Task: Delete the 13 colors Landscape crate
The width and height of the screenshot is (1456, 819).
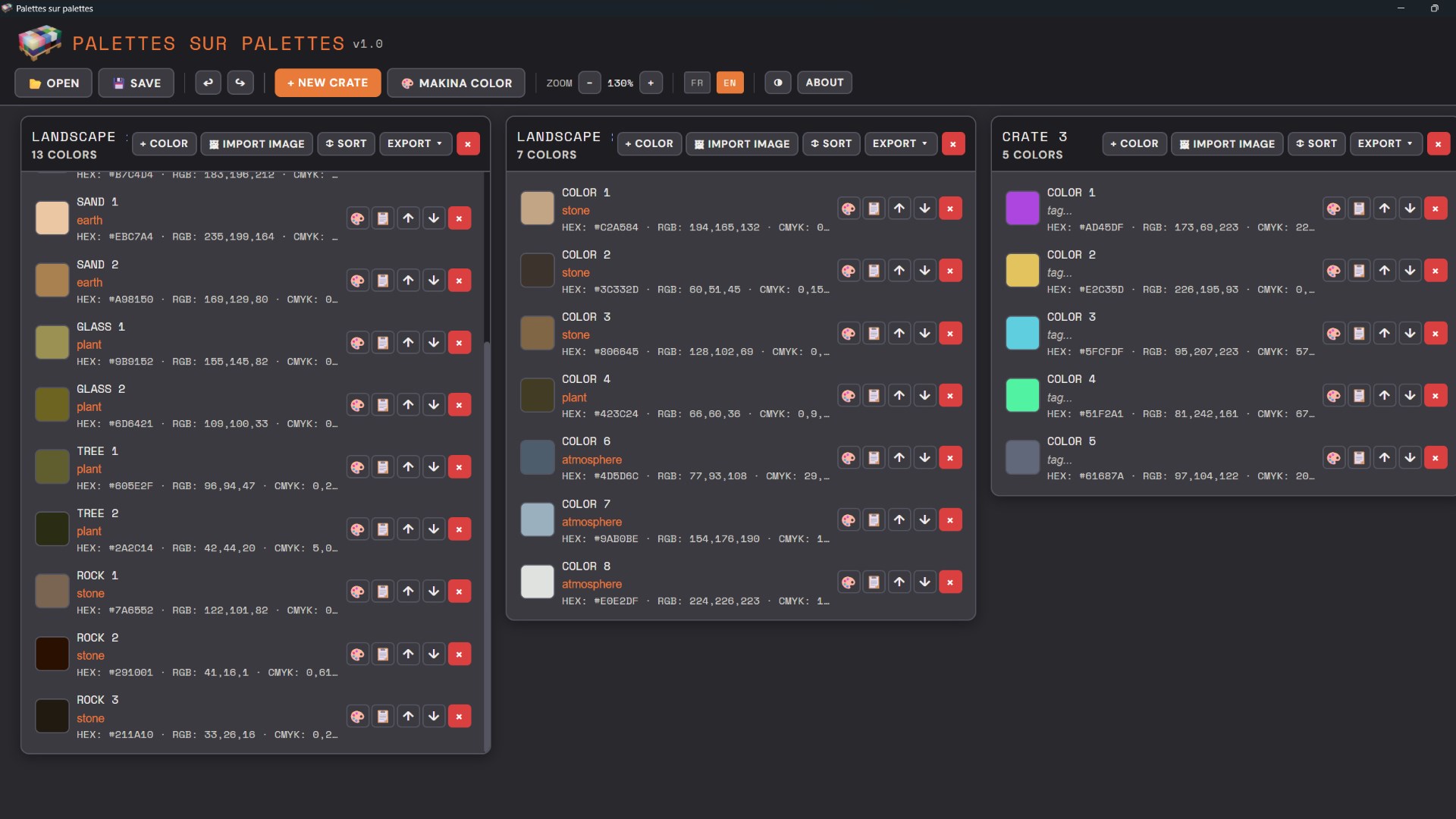Action: (468, 143)
